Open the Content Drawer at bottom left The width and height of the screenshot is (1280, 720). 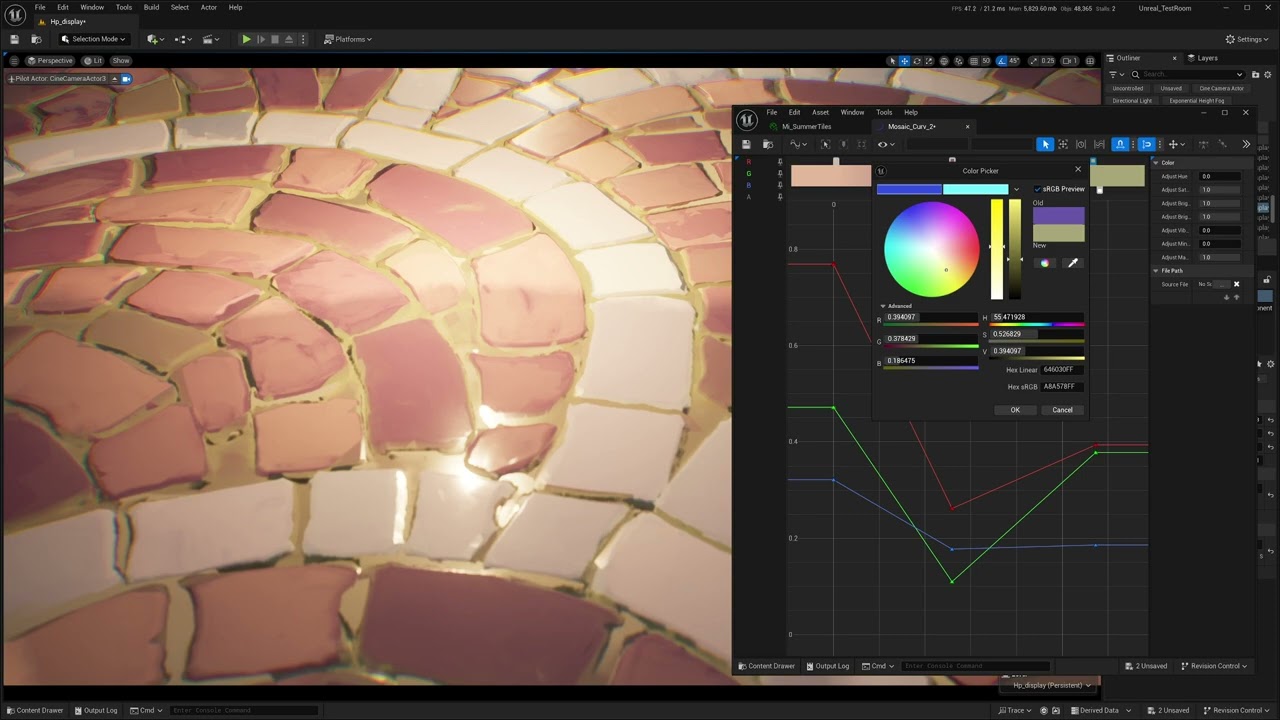[x=34, y=710]
